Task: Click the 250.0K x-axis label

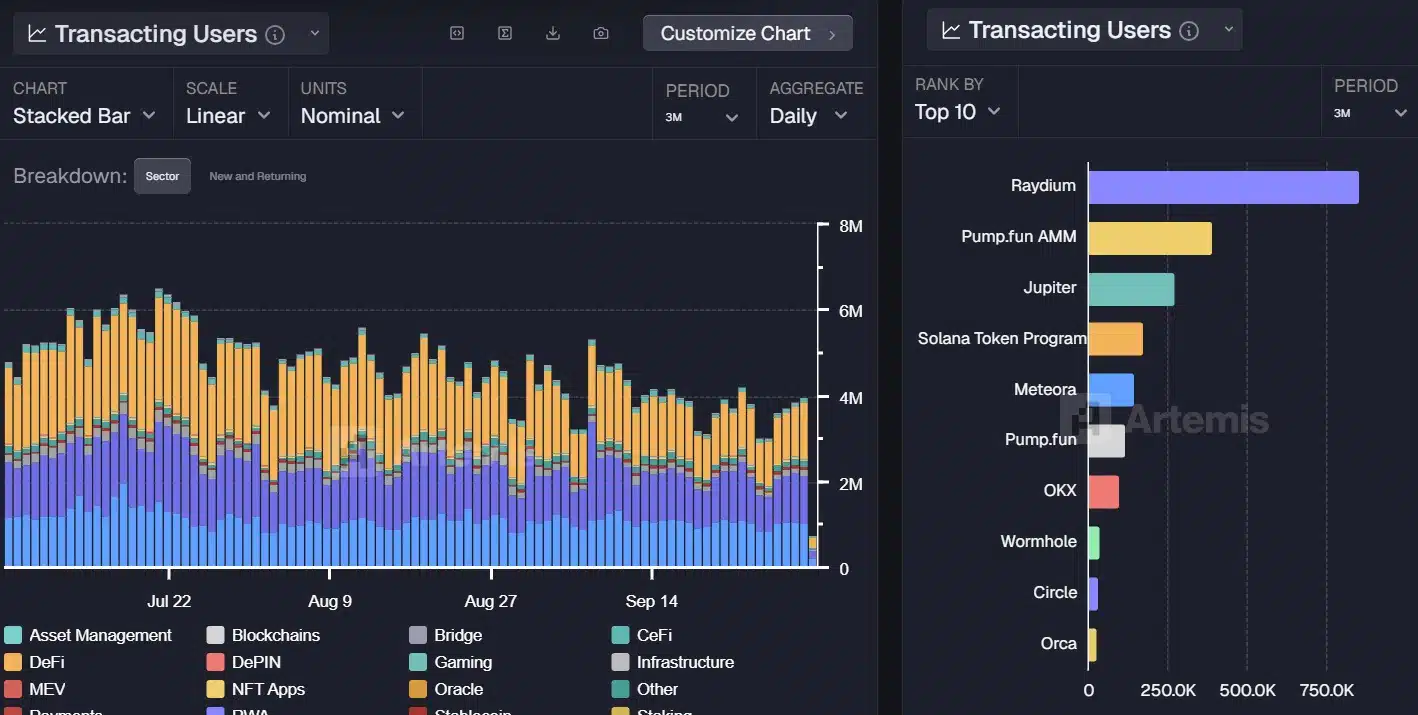Action: click(x=1167, y=691)
